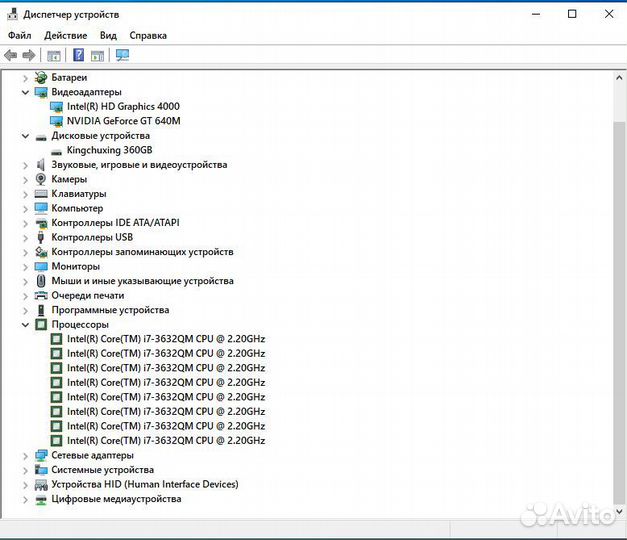This screenshot has height=540, width=627.
Task: Click the scrollbar down arrow
Action: [x=619, y=511]
